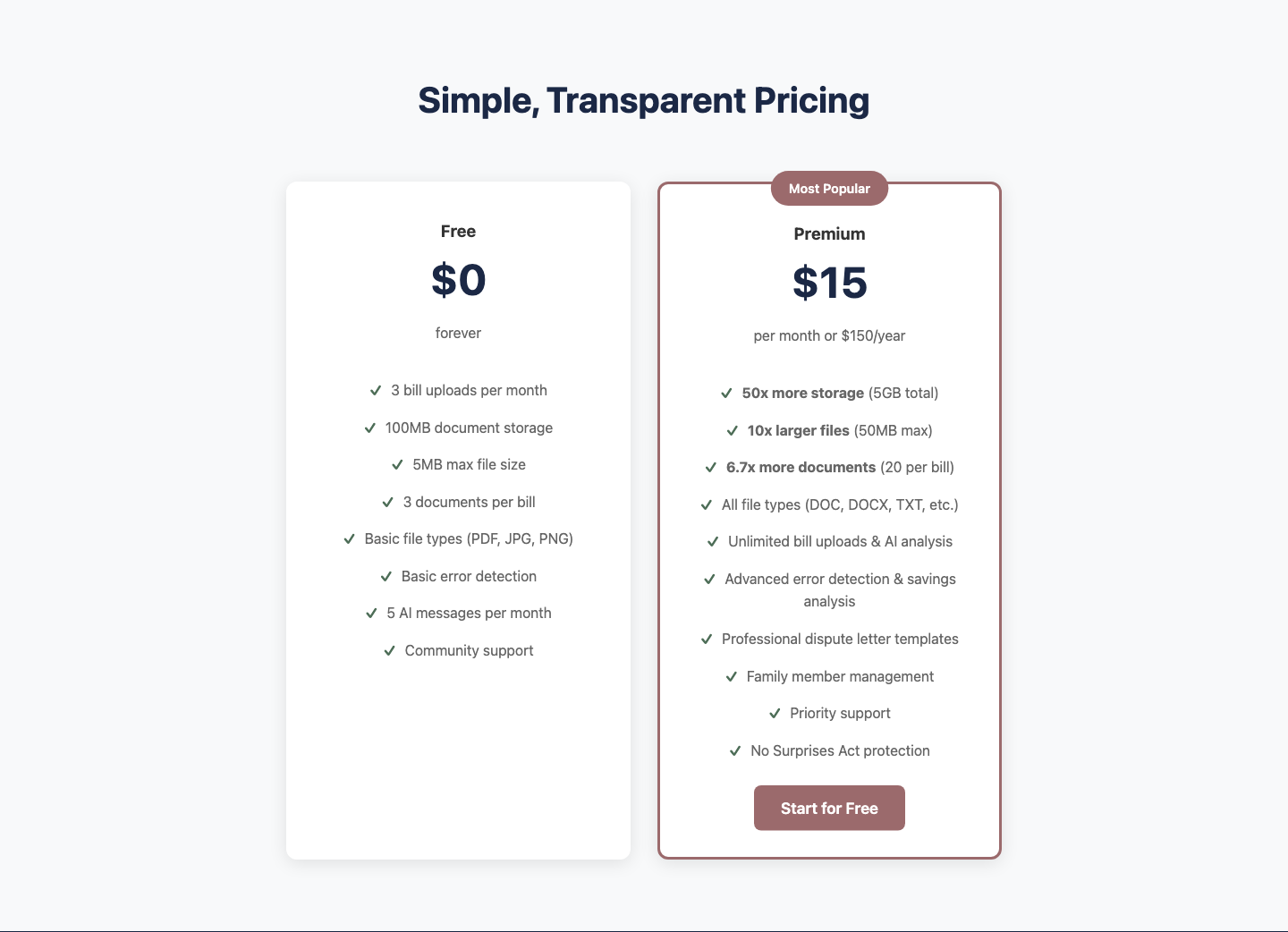Click the 'Start for Free' button

829,808
